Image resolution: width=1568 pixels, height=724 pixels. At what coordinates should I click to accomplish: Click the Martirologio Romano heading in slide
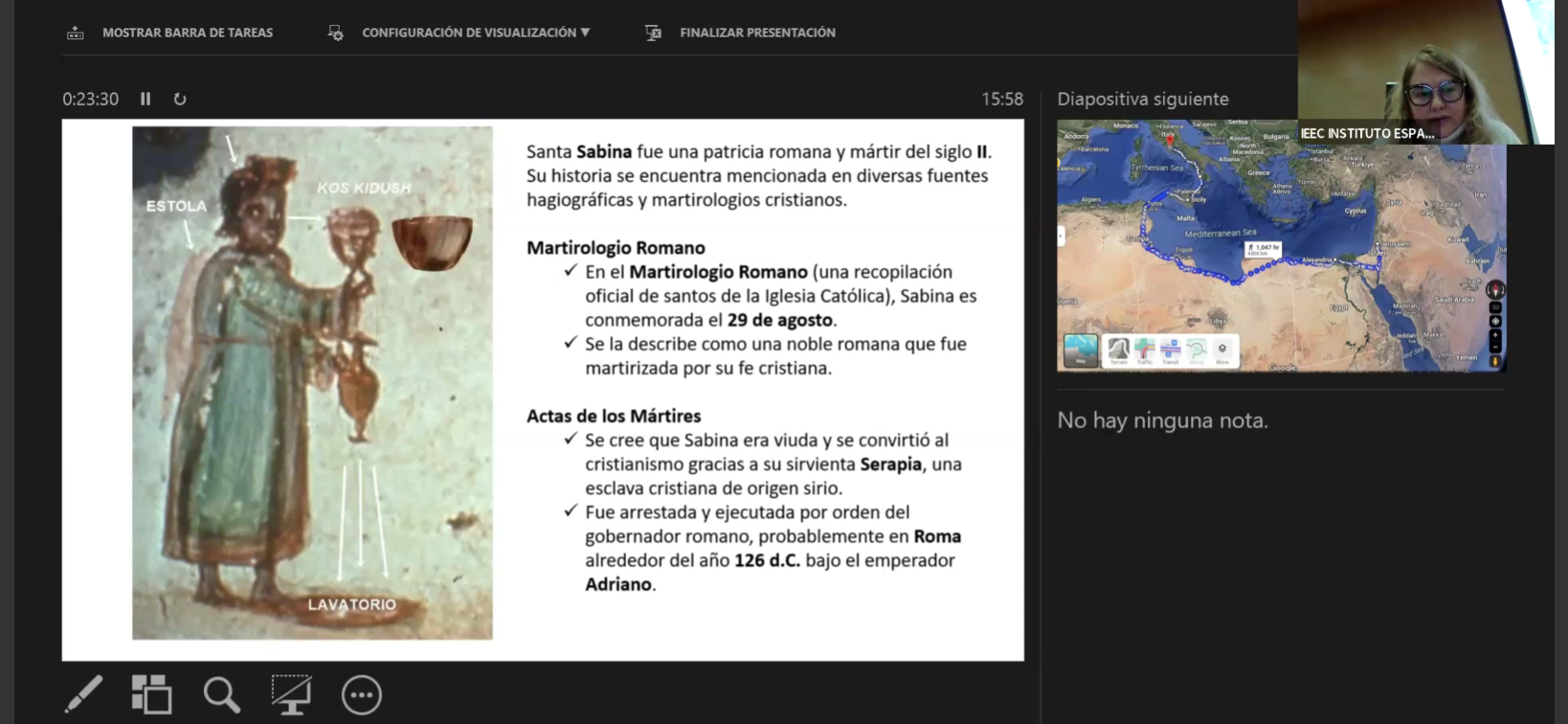pos(616,248)
